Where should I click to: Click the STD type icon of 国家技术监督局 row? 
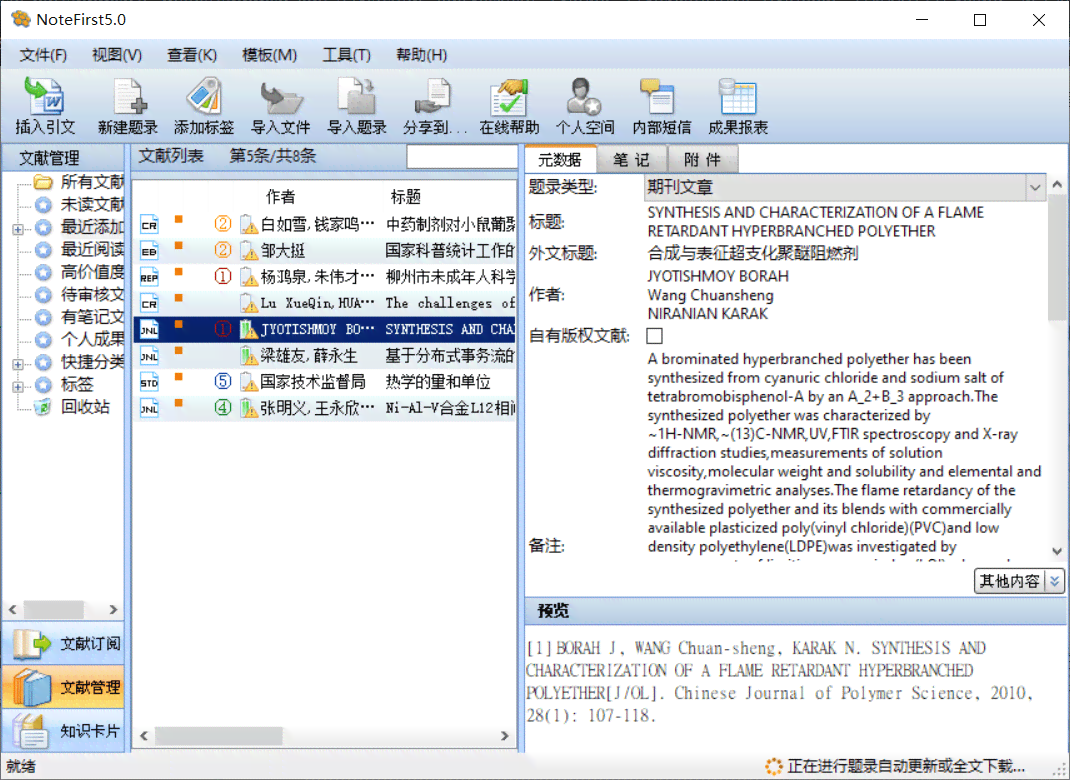click(149, 382)
